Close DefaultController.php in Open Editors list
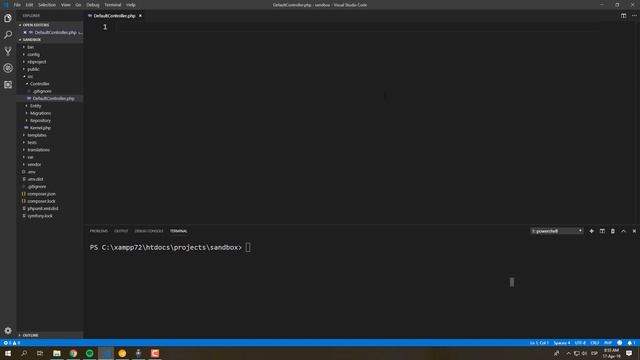Image resolution: width=640 pixels, height=360 pixels. [25, 32]
